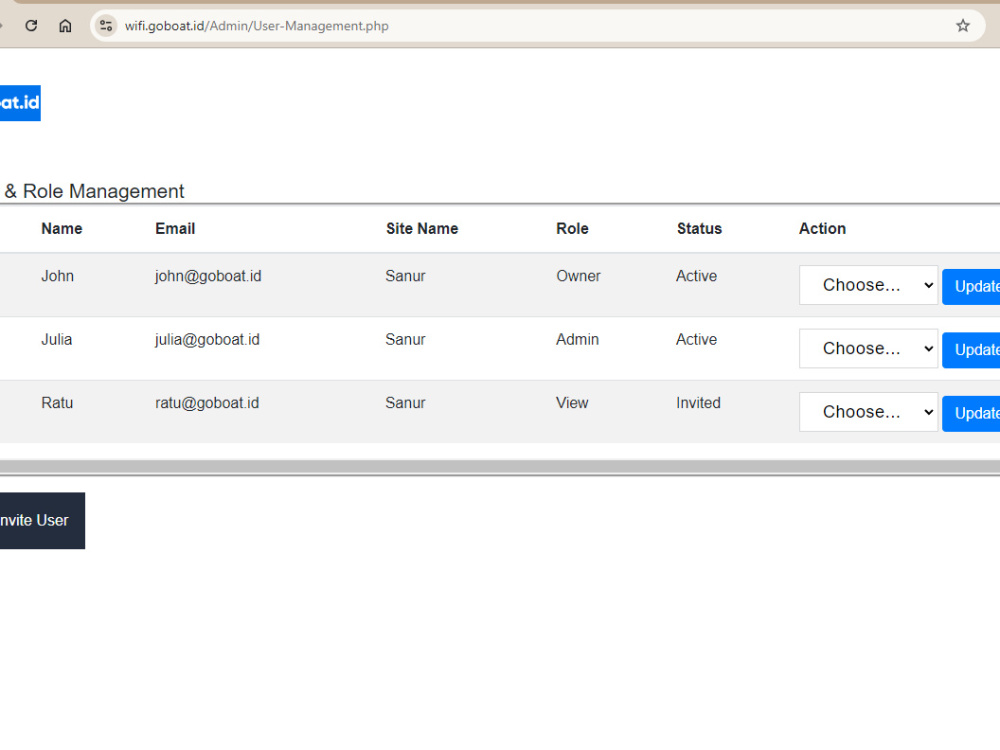Focus the address bar URL
This screenshot has width=1000, height=750.
pyautogui.click(x=256, y=26)
